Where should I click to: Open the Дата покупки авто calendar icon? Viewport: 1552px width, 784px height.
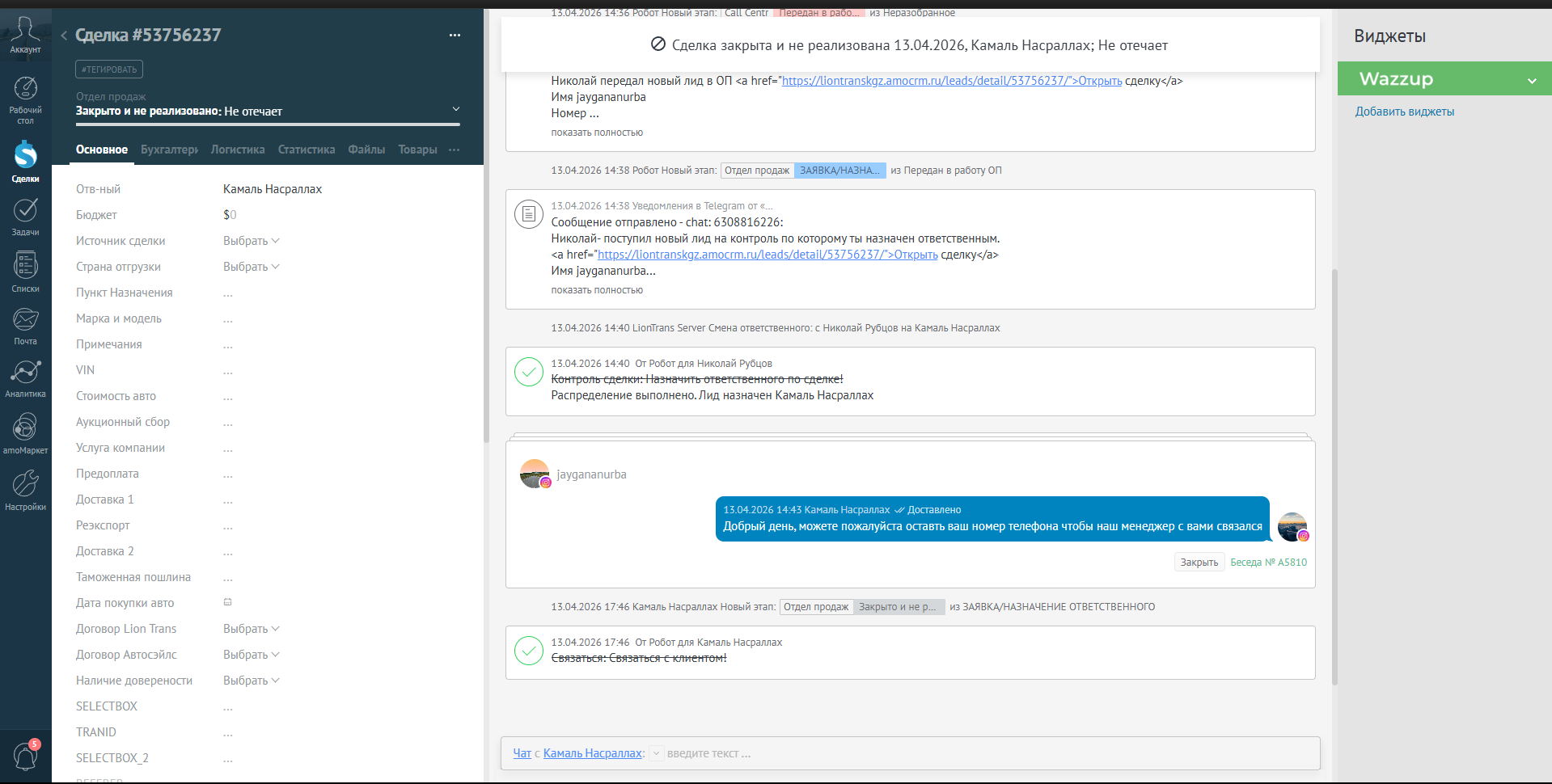[x=227, y=602]
